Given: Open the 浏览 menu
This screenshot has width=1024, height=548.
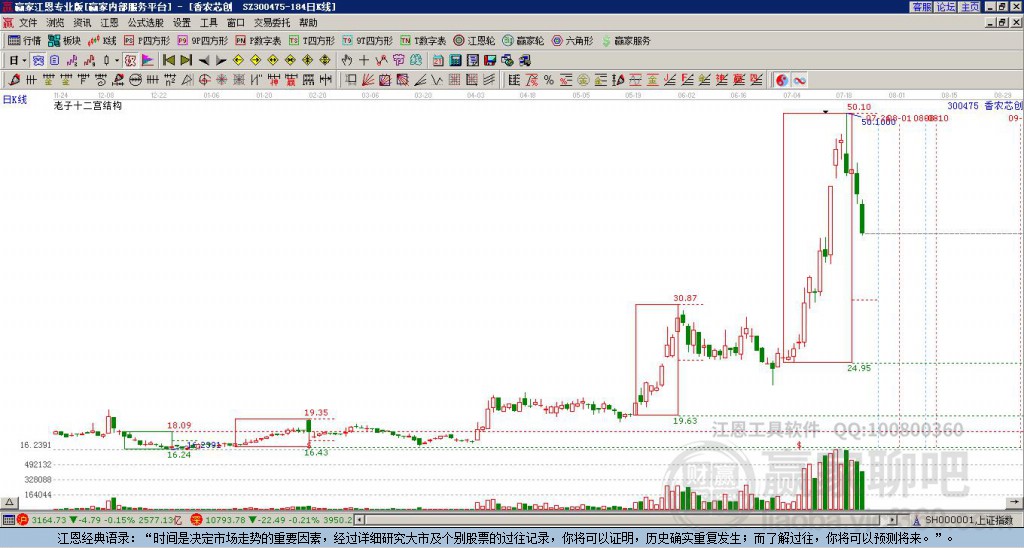Looking at the screenshot, I should [x=55, y=23].
